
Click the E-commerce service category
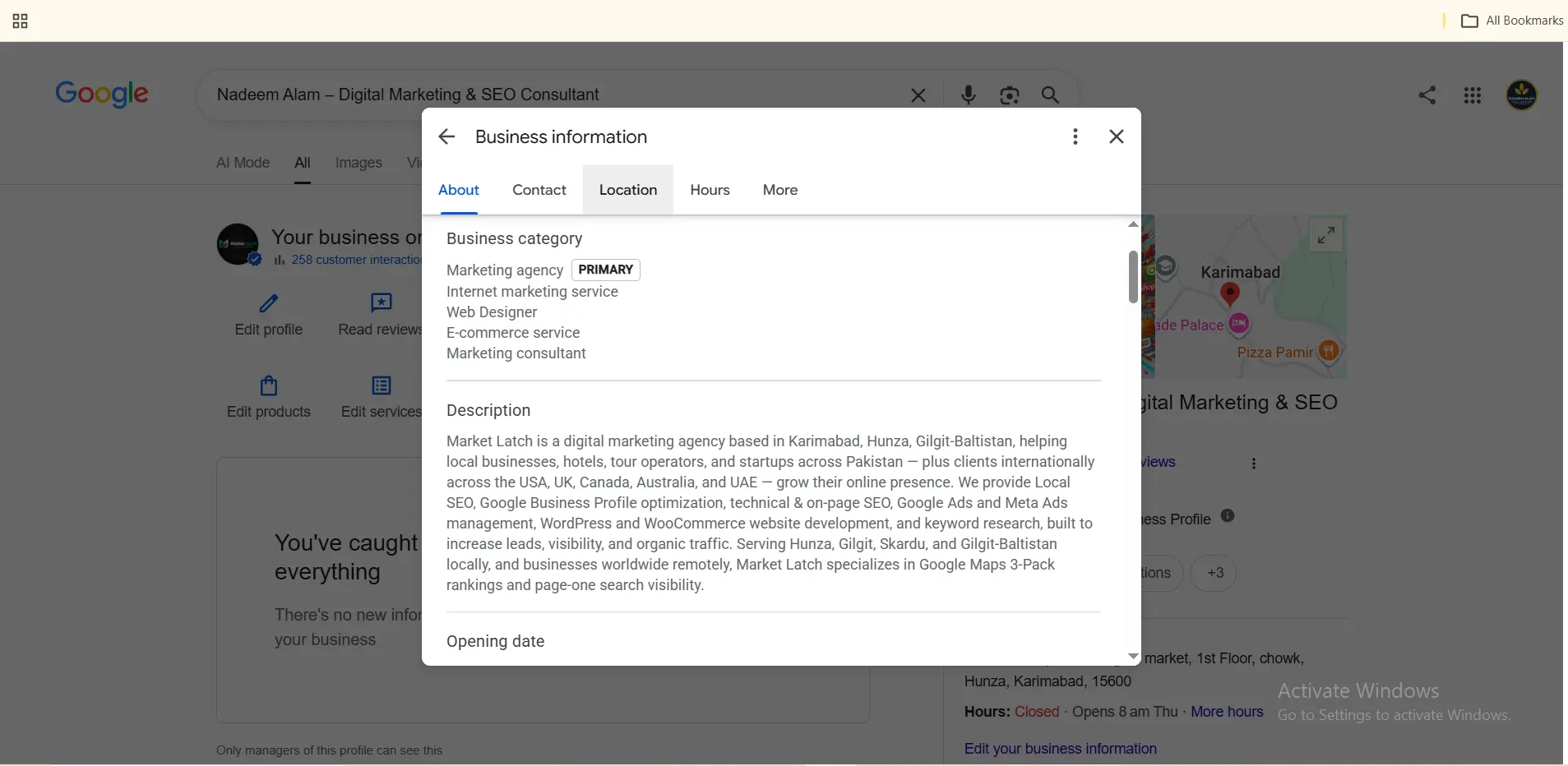(x=513, y=333)
